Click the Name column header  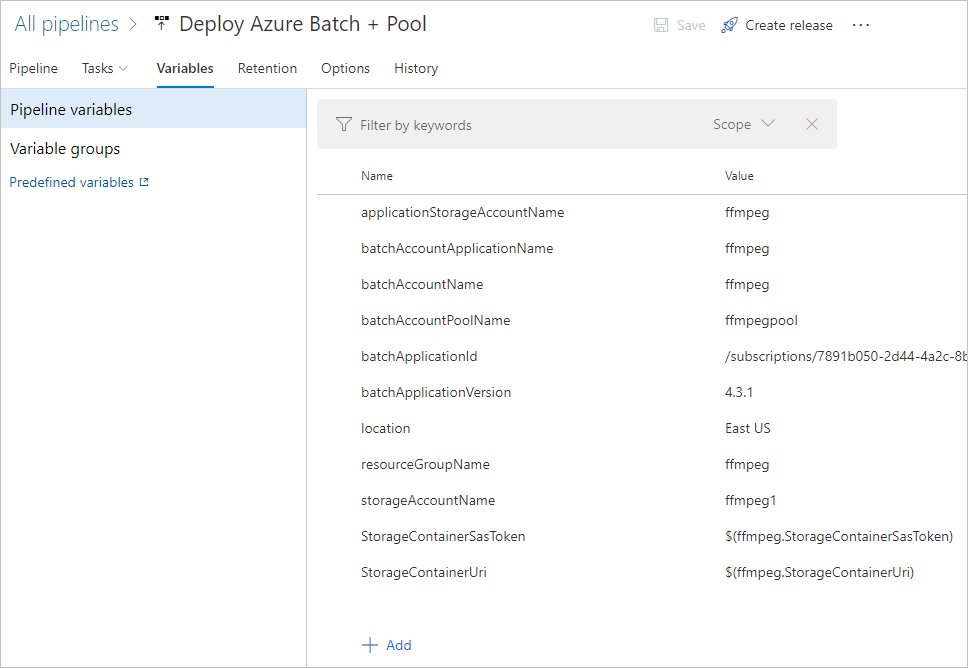click(377, 176)
